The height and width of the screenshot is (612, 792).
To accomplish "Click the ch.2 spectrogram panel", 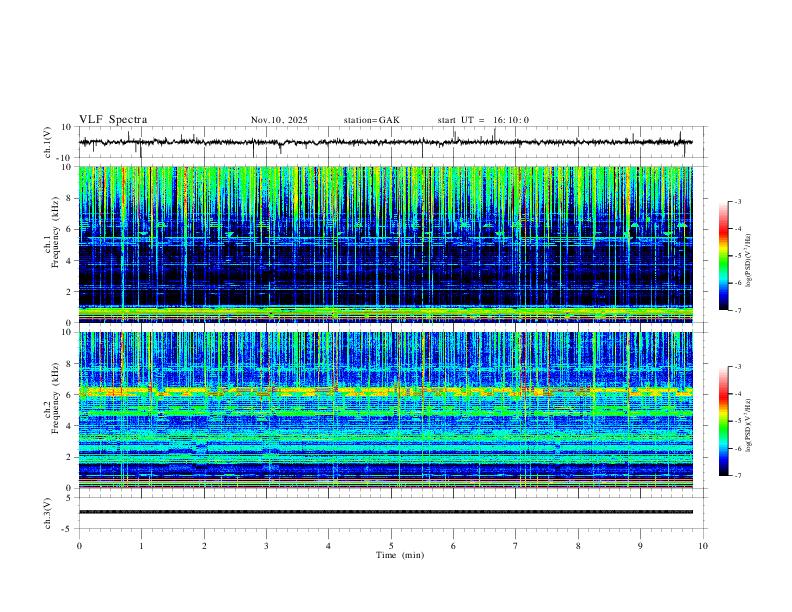I will click(385, 410).
